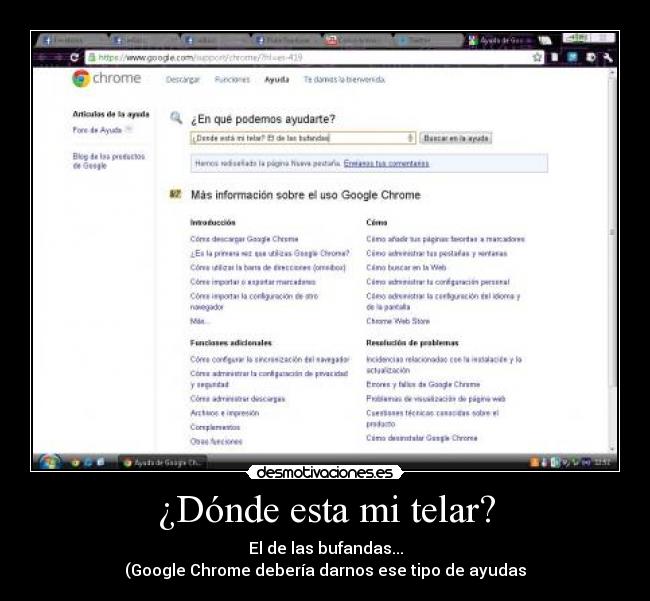Open 'Cómo administrar la configuración de privacidad' link
Screen dimensions: 650x601
point(269,379)
